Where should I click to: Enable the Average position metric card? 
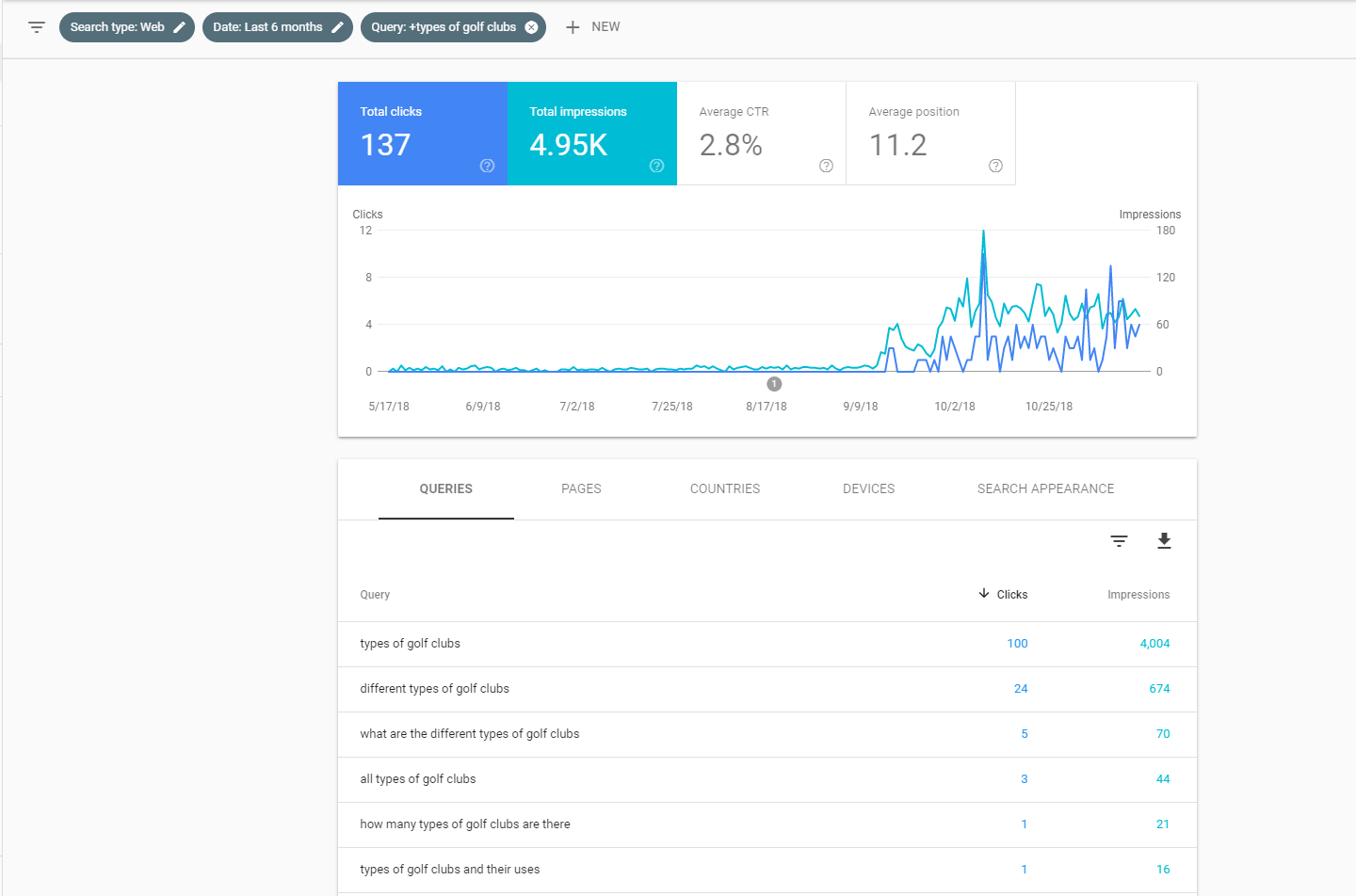(930, 133)
